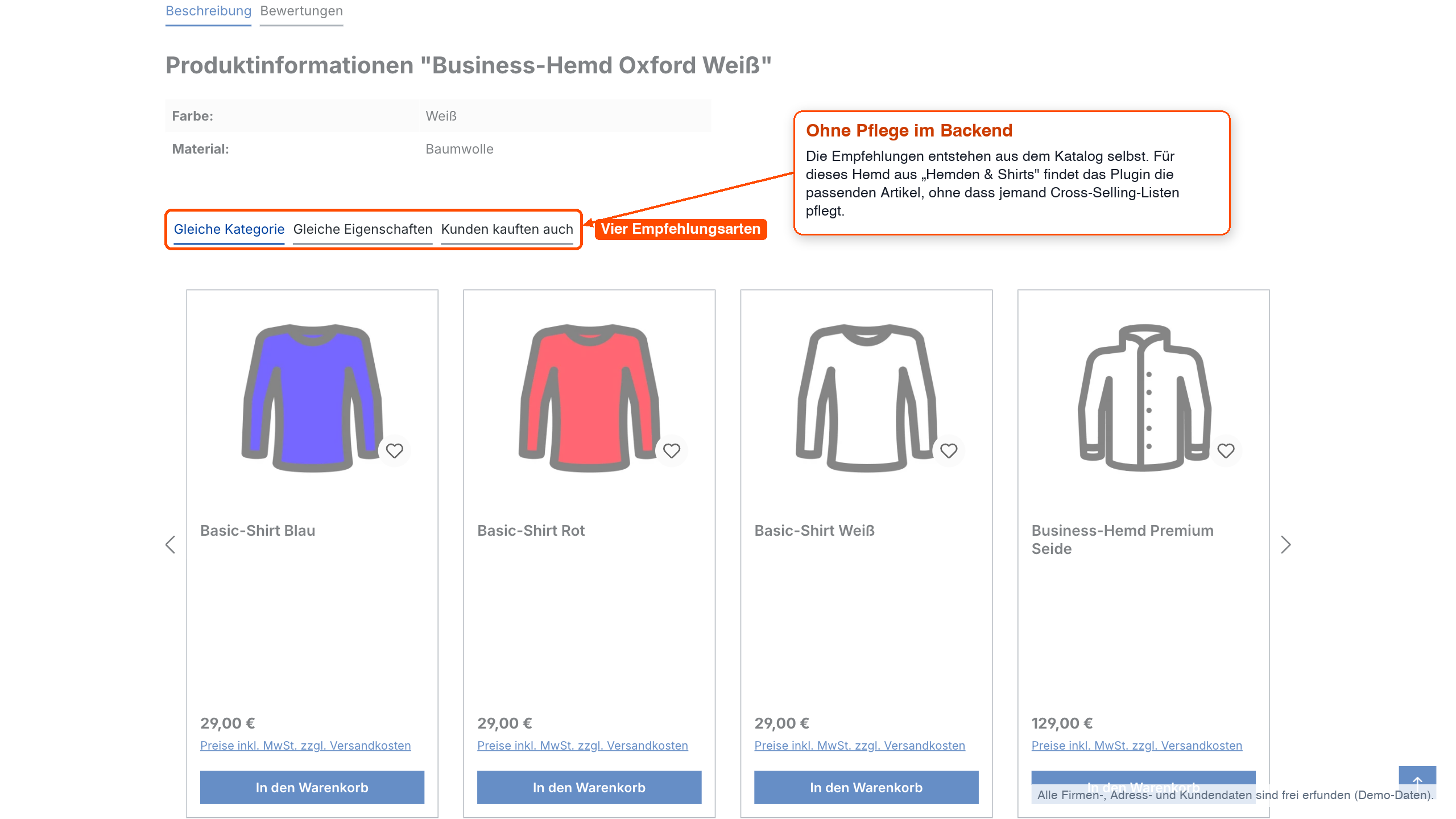Open price info link under Basic-Shirt Weiß
The height and width of the screenshot is (819, 1456).
859,745
